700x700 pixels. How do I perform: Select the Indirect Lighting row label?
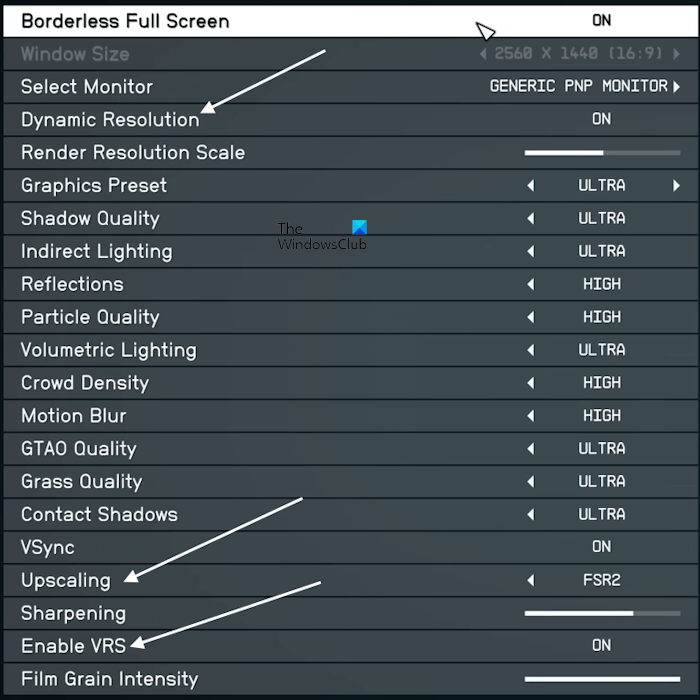pos(97,252)
